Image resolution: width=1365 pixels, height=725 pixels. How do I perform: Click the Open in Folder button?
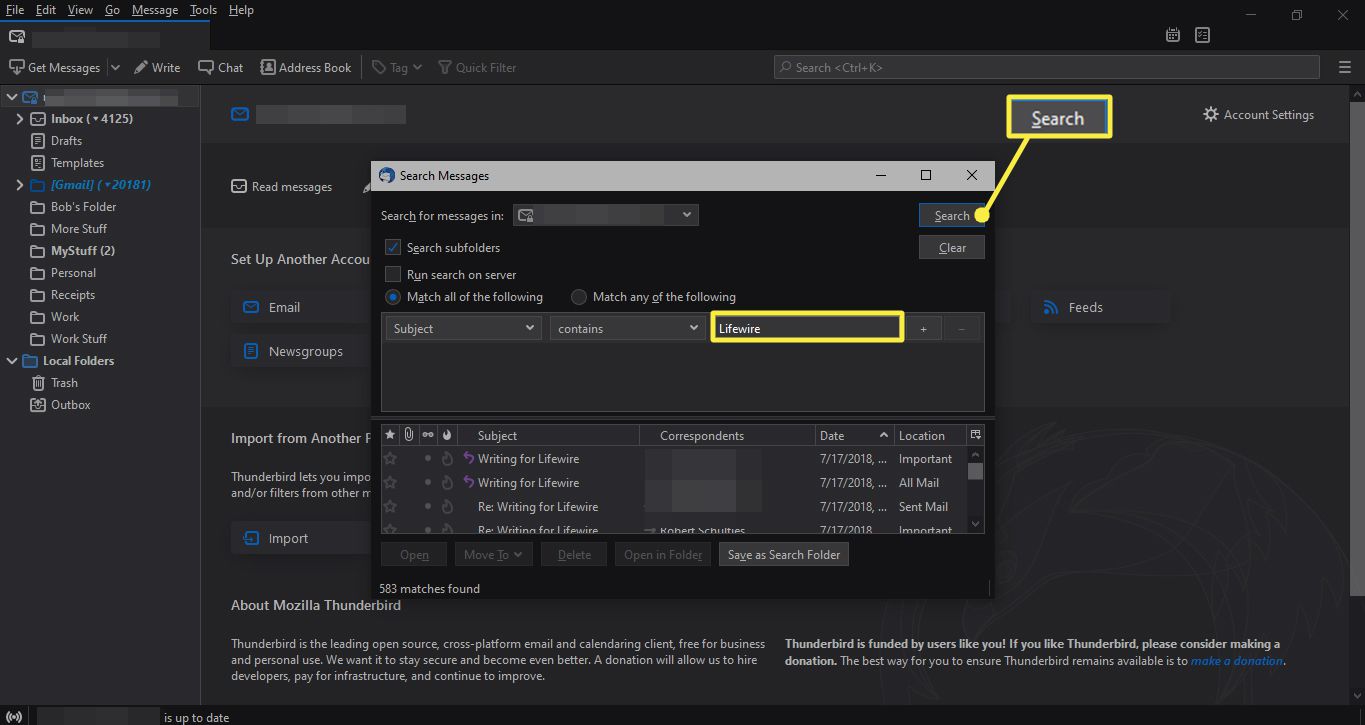[x=663, y=554]
